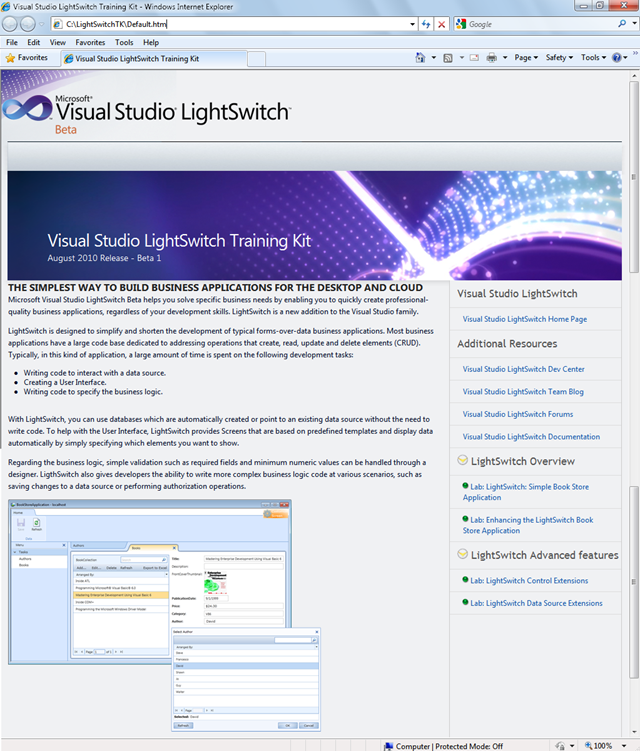Open the Print dropdown arrow

pyautogui.click(x=505, y=57)
